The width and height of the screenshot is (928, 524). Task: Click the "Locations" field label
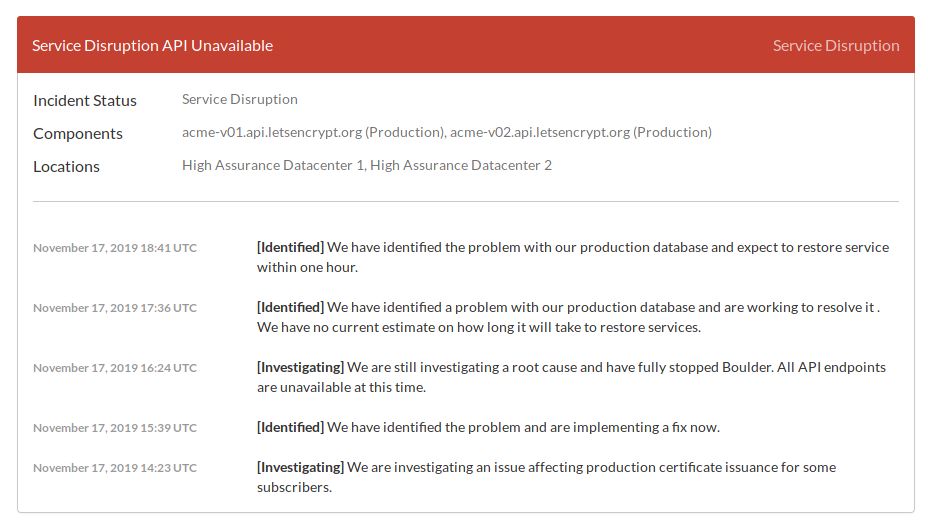pos(66,166)
